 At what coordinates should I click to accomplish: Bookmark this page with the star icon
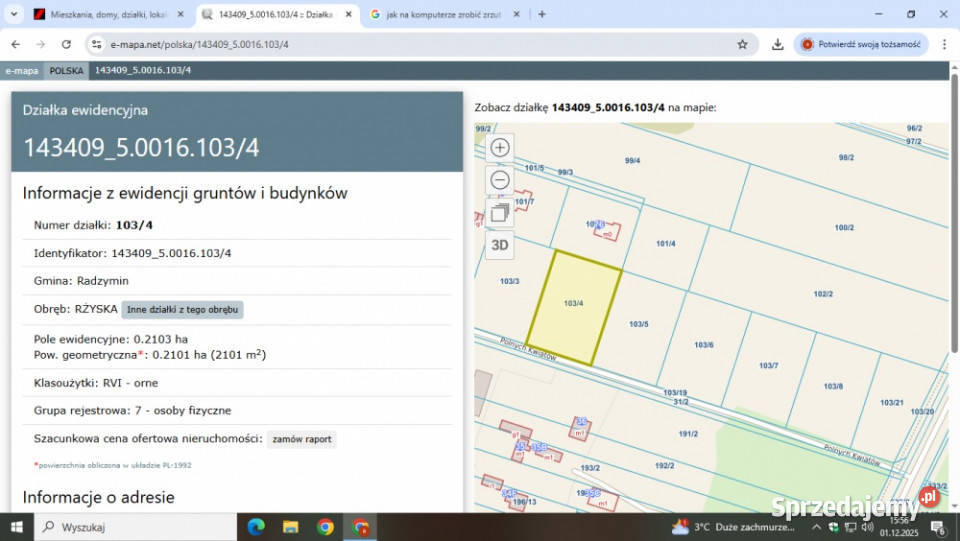click(x=742, y=44)
